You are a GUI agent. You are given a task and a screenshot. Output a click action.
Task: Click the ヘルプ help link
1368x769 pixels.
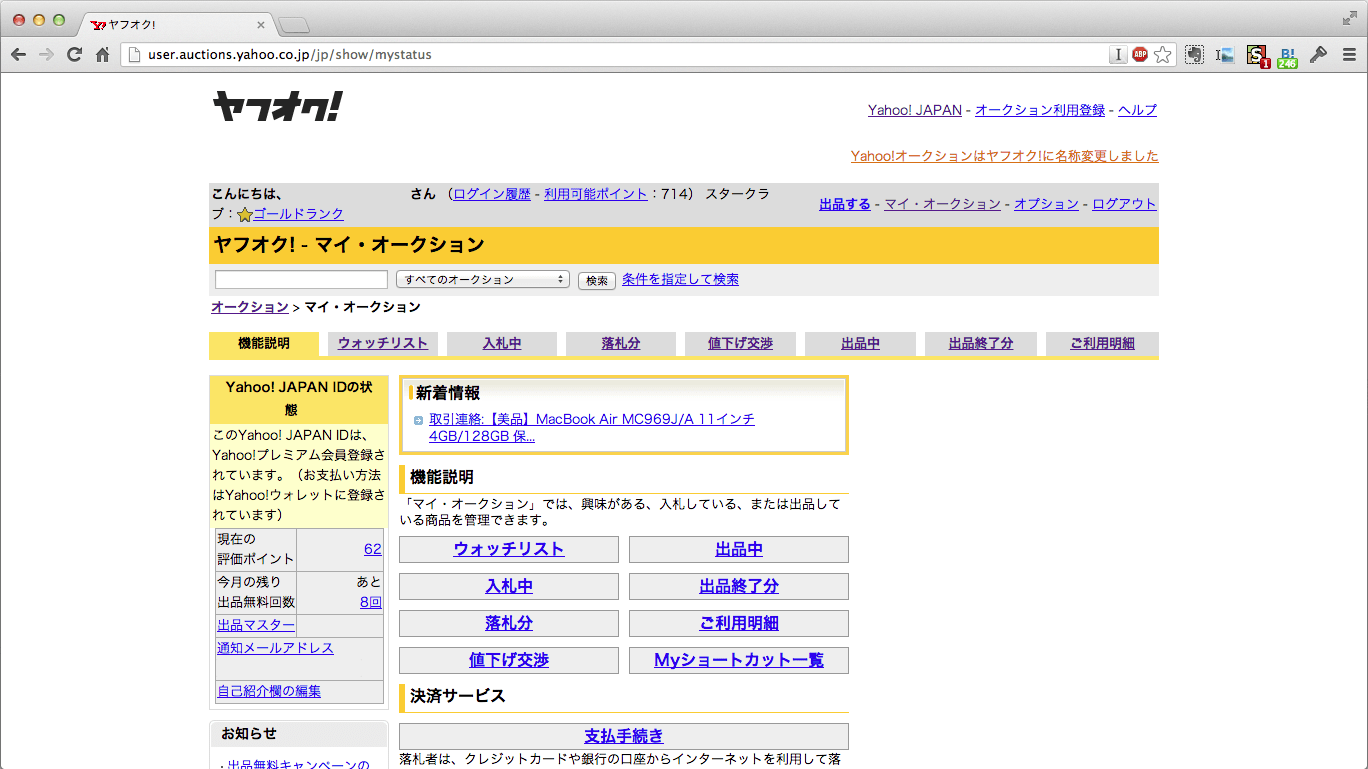[x=1138, y=110]
